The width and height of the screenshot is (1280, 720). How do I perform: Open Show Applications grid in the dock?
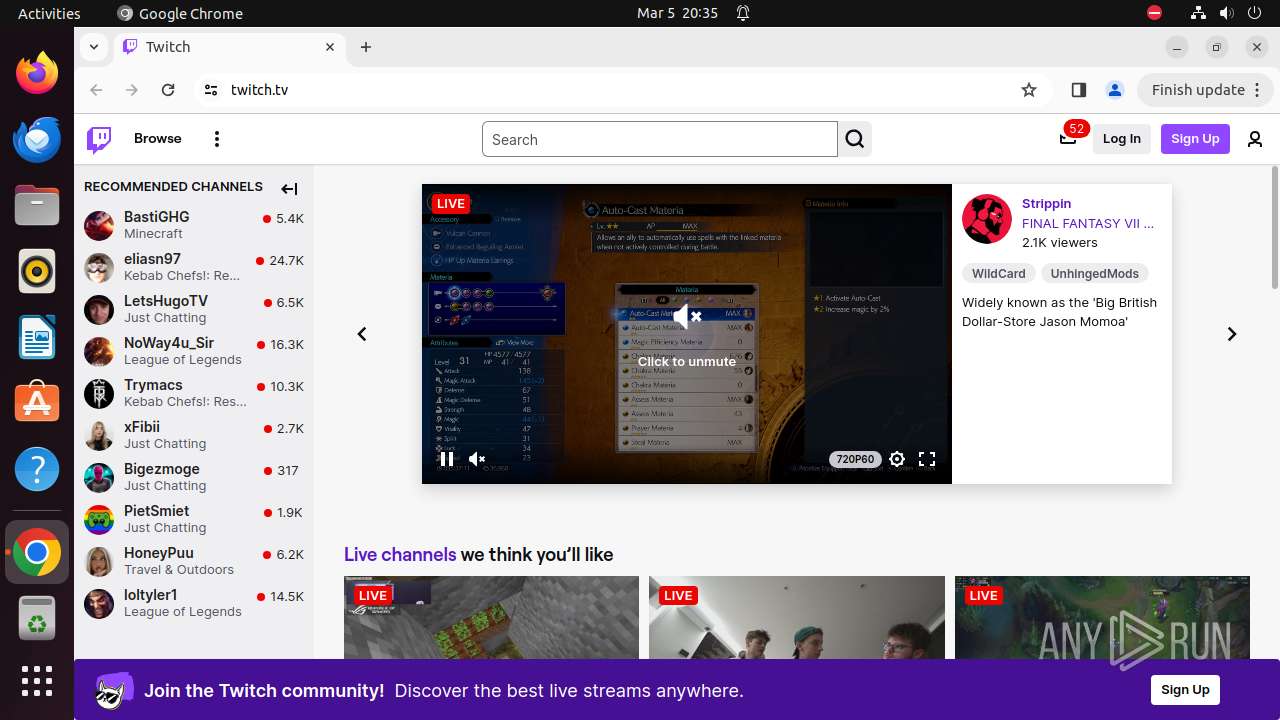tap(37, 681)
